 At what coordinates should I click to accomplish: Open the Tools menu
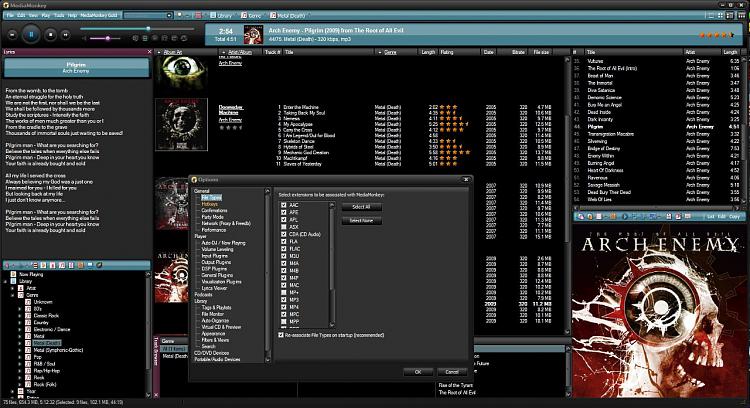pos(59,15)
